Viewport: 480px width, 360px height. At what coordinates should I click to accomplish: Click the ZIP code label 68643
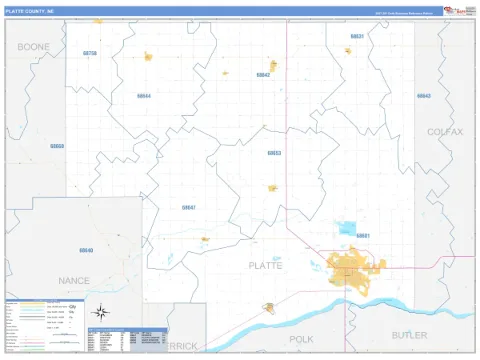[x=424, y=96]
